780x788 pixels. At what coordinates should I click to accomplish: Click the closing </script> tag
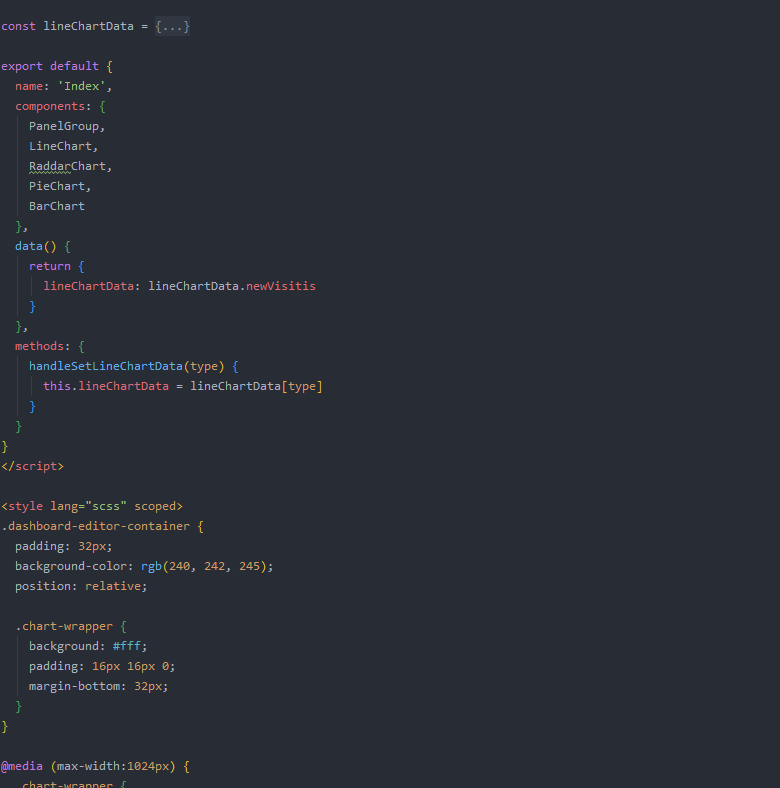[x=33, y=466]
